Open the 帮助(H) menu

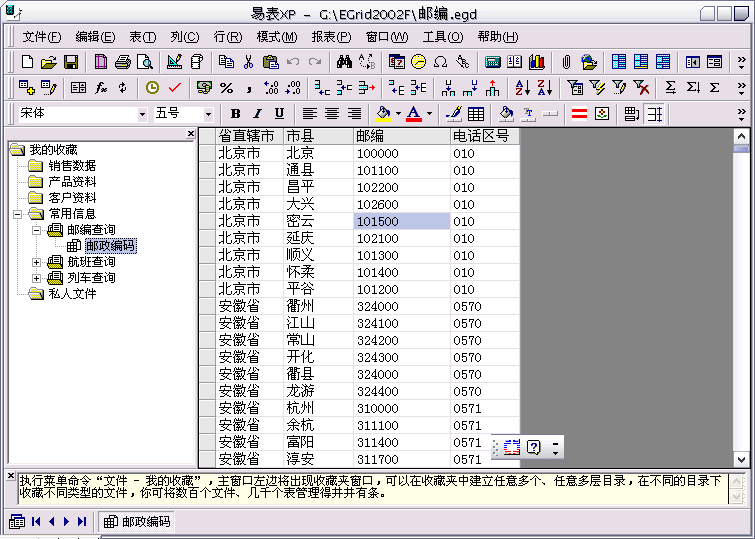tap(498, 37)
